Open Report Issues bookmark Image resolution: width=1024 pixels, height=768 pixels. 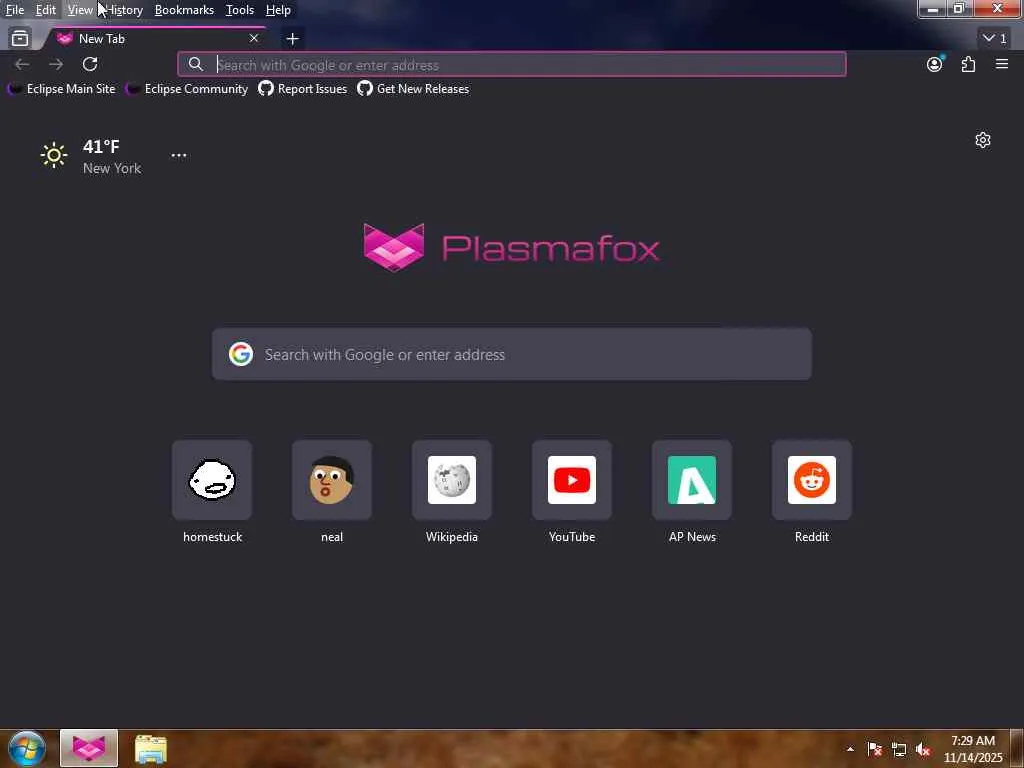[x=303, y=89]
